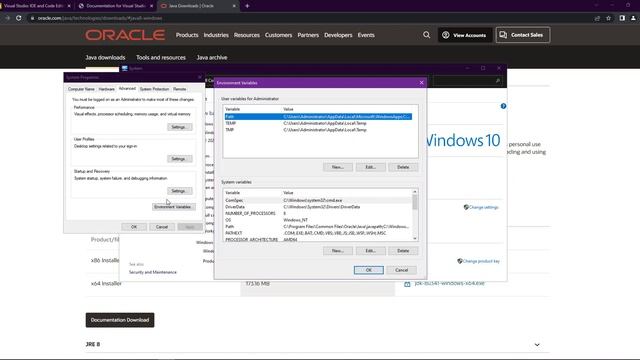Open the Events menu
The width and height of the screenshot is (640, 360).
click(366, 35)
